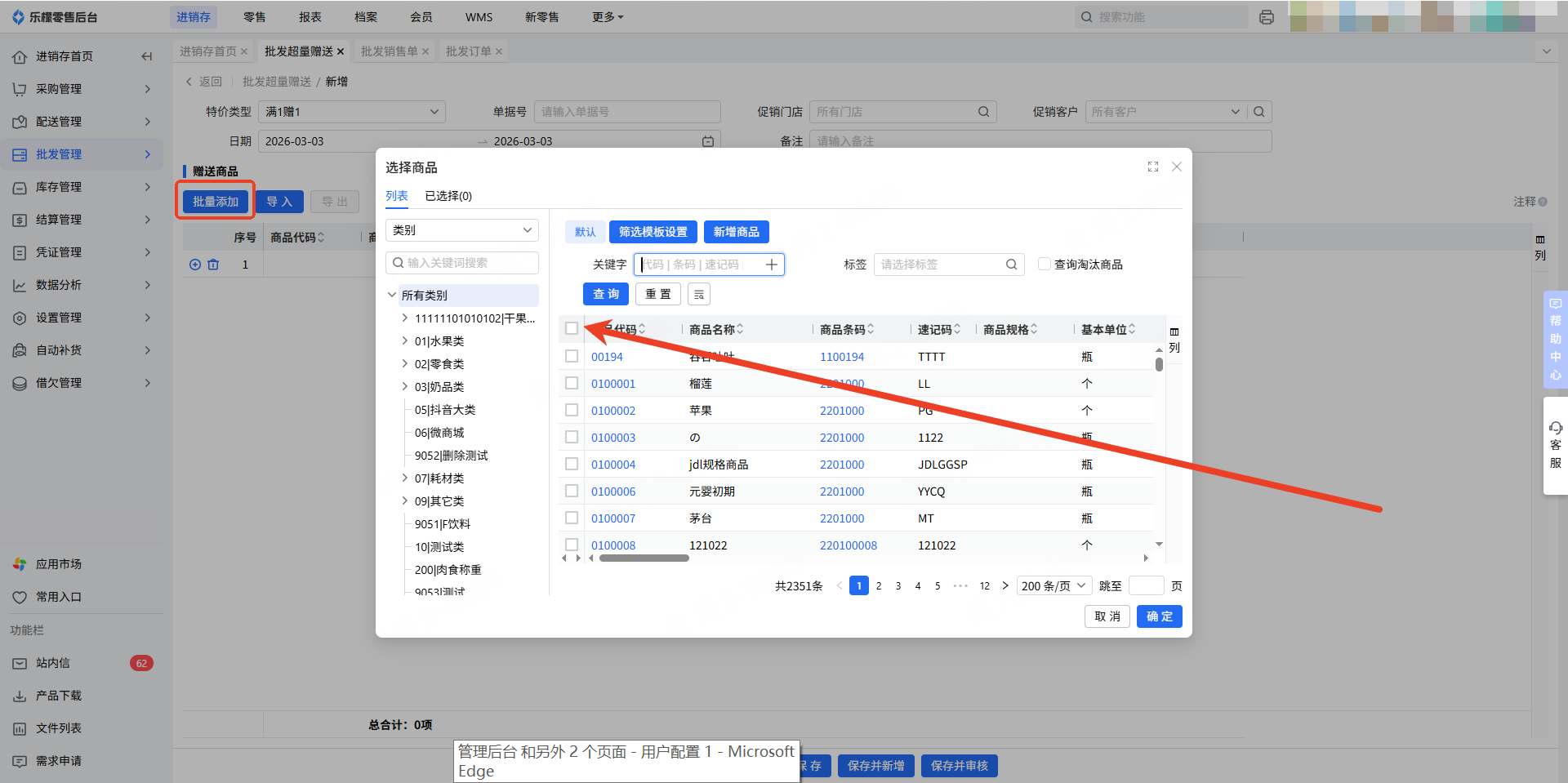Click the column settings icon right of table
The height and width of the screenshot is (783, 1568).
click(1174, 332)
